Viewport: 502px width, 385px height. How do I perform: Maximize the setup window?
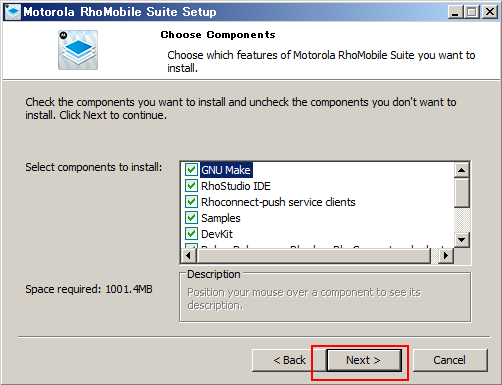pos(472,12)
